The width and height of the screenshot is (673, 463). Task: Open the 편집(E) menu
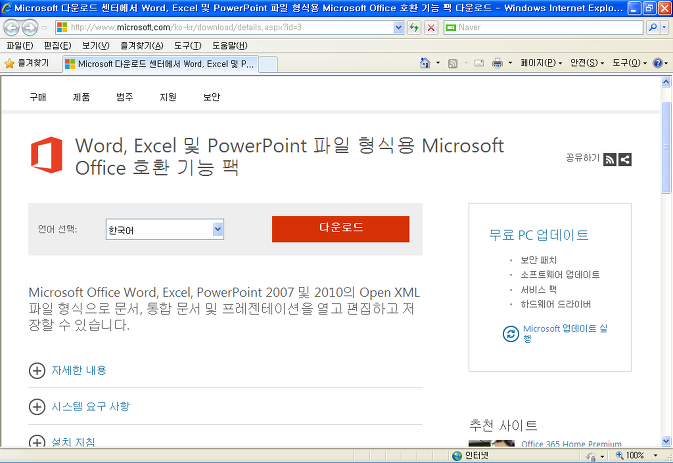(x=58, y=45)
